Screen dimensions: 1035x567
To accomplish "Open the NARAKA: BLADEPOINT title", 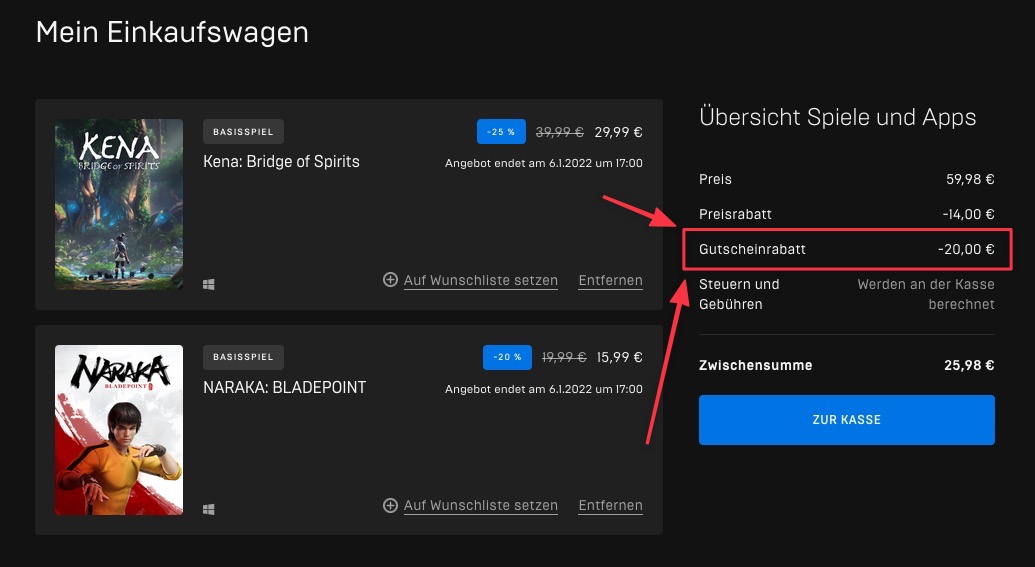I will tap(284, 387).
